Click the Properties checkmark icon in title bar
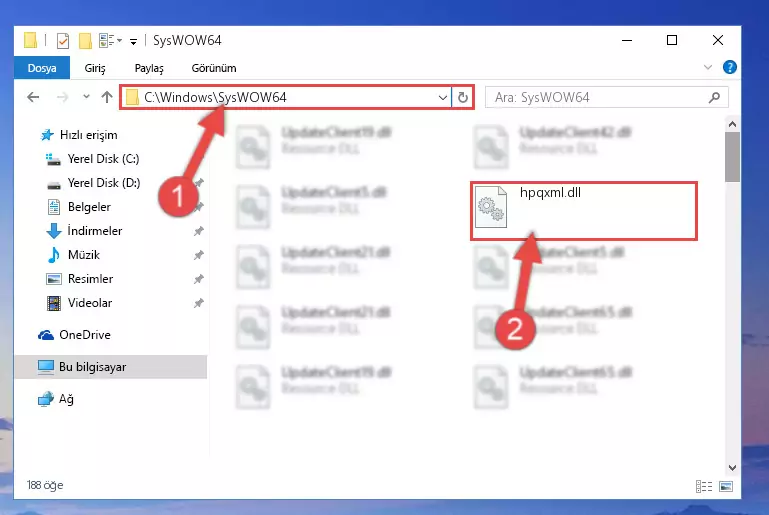 [x=63, y=40]
